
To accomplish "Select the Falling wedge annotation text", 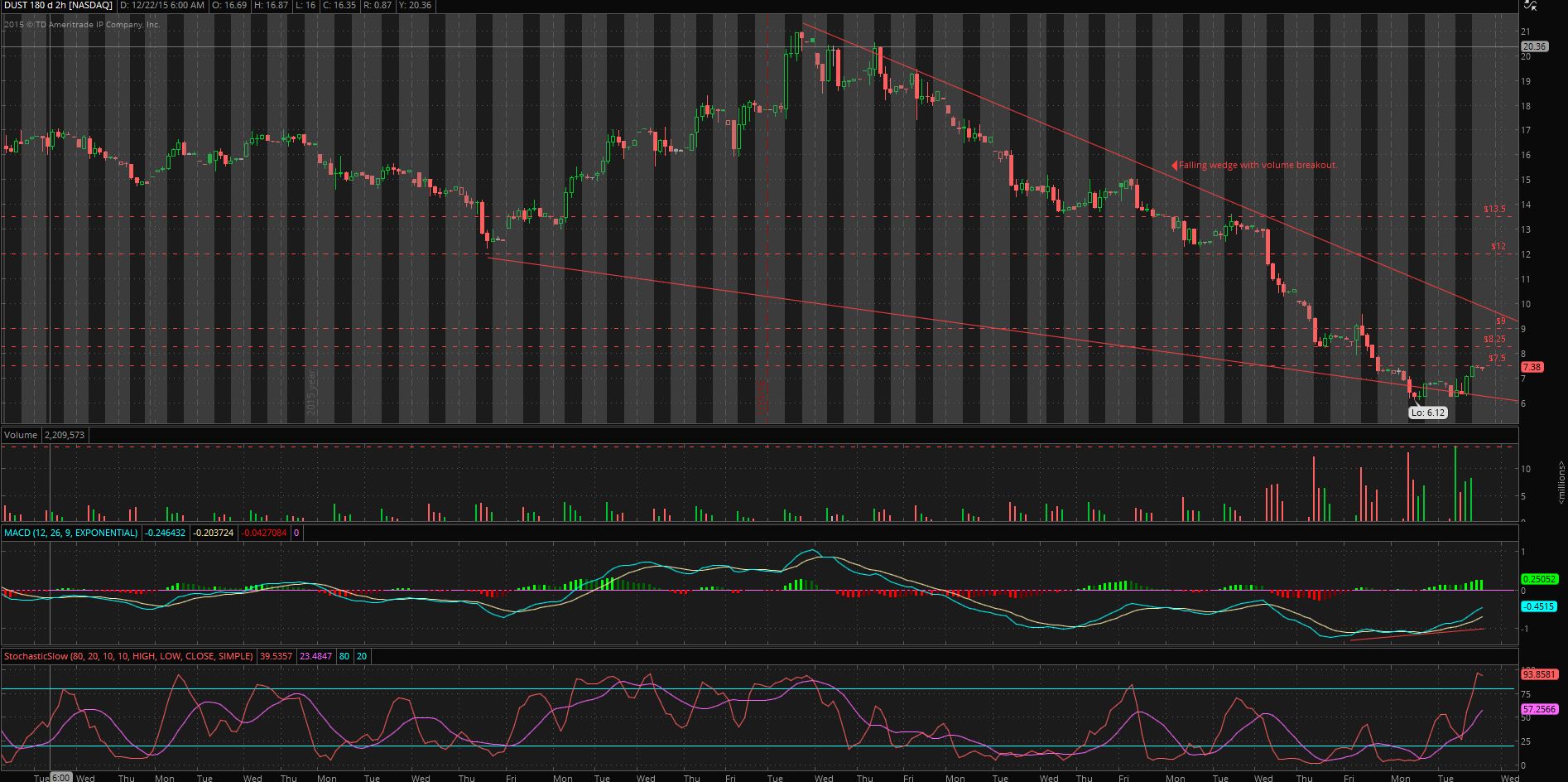I will coord(1258,166).
